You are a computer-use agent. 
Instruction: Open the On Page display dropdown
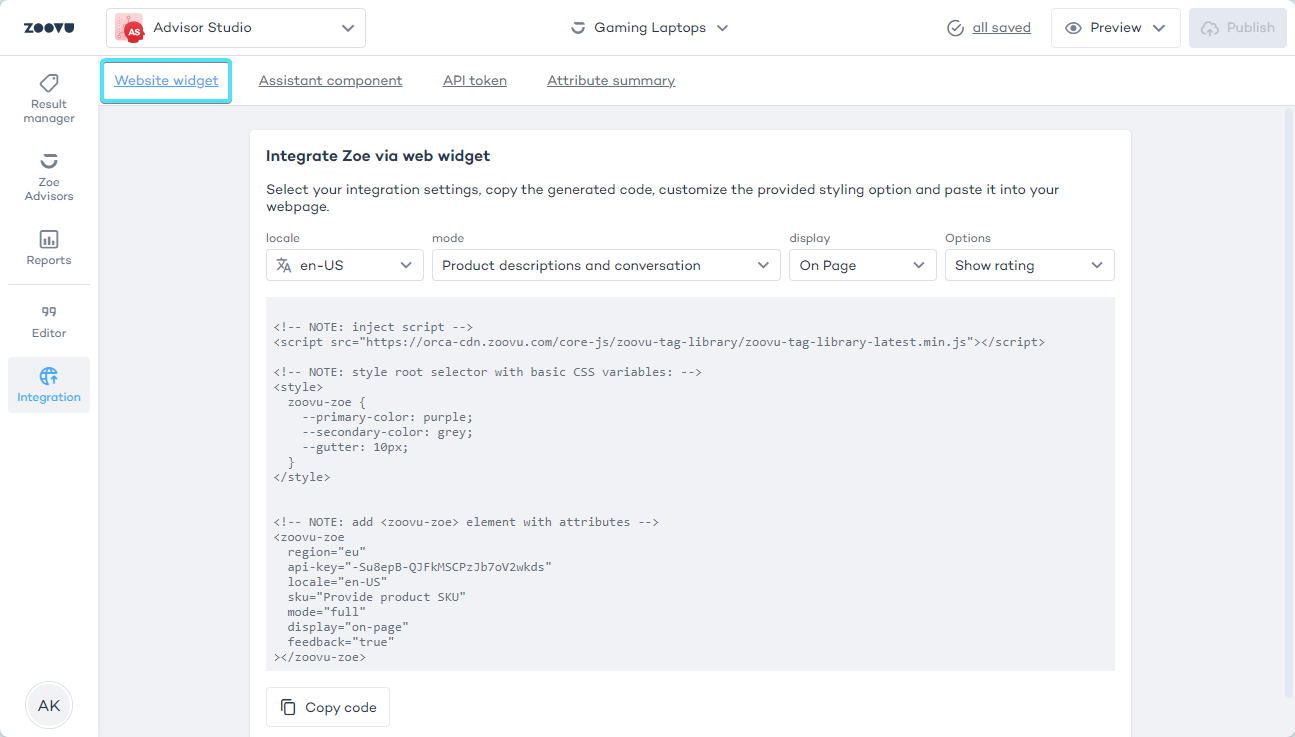(862, 264)
